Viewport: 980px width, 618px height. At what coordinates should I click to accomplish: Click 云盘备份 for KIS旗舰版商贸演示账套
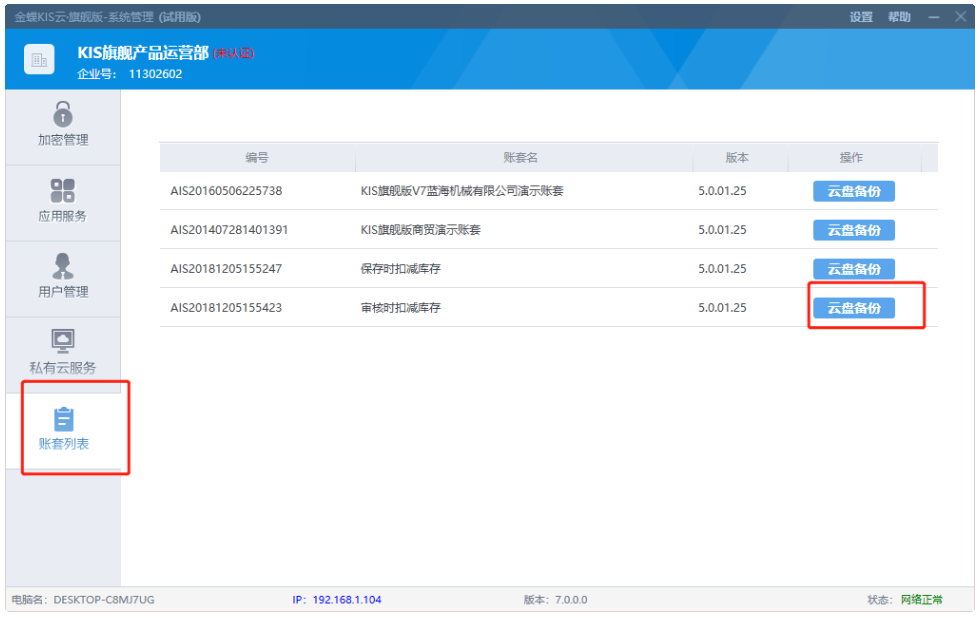pyautogui.click(x=853, y=230)
